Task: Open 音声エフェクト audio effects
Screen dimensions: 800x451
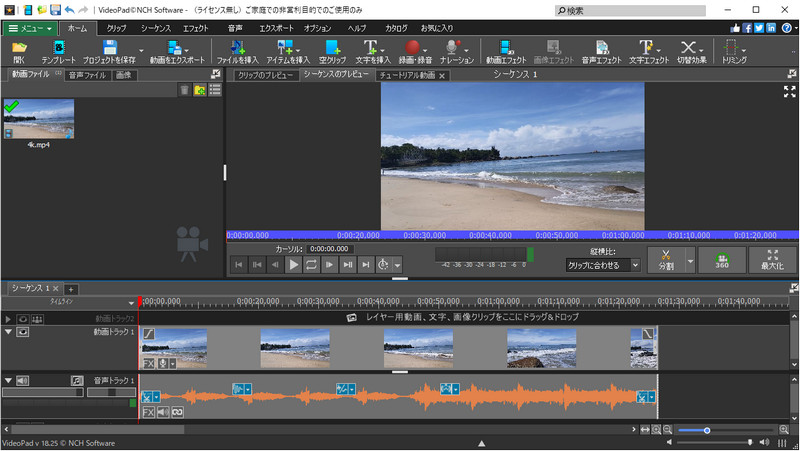Action: 602,52
